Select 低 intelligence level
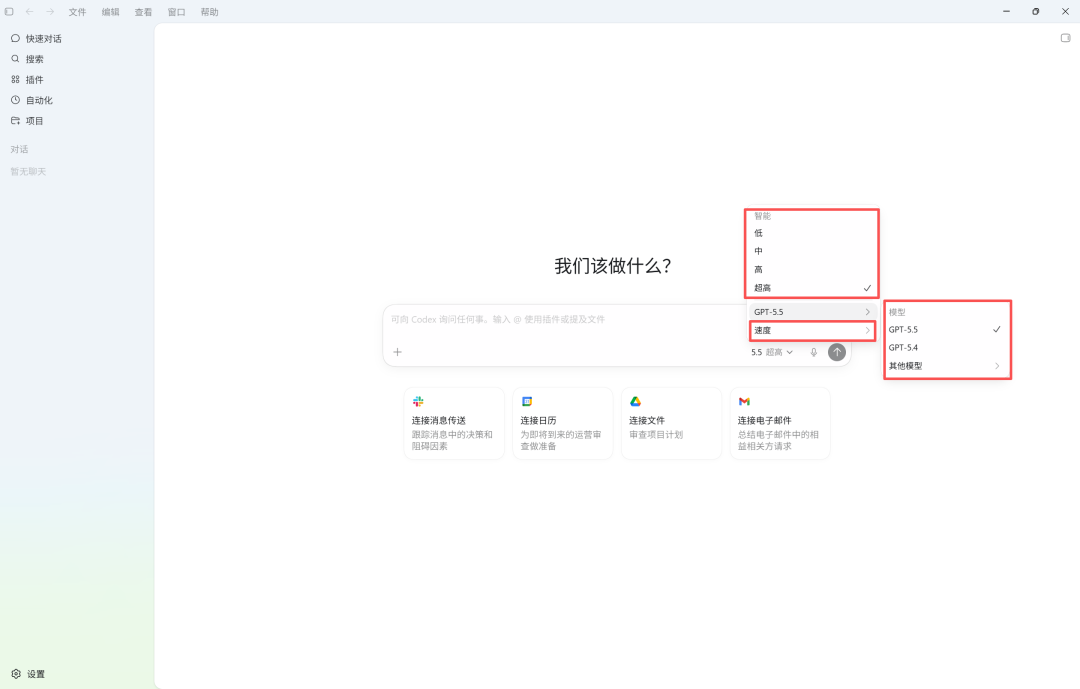 812,233
